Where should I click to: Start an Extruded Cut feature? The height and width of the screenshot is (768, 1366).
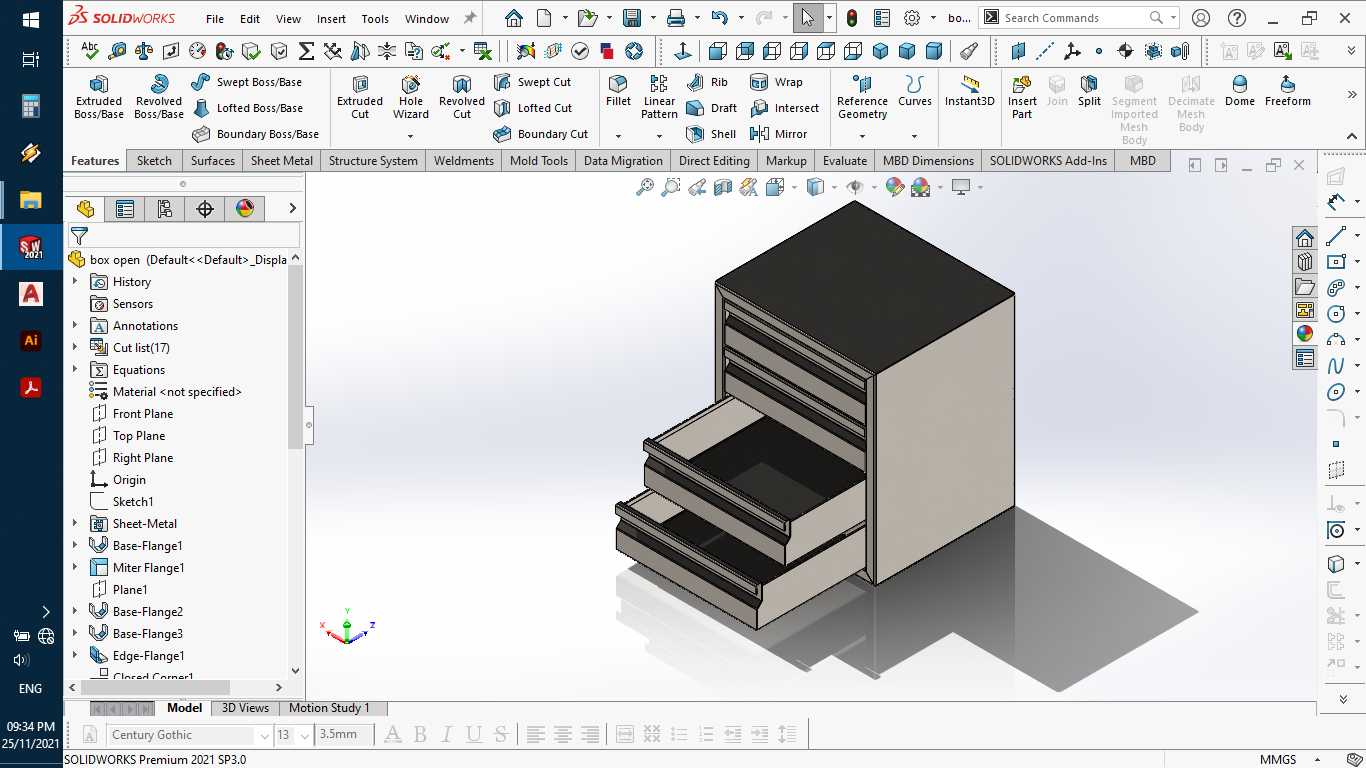(x=360, y=96)
